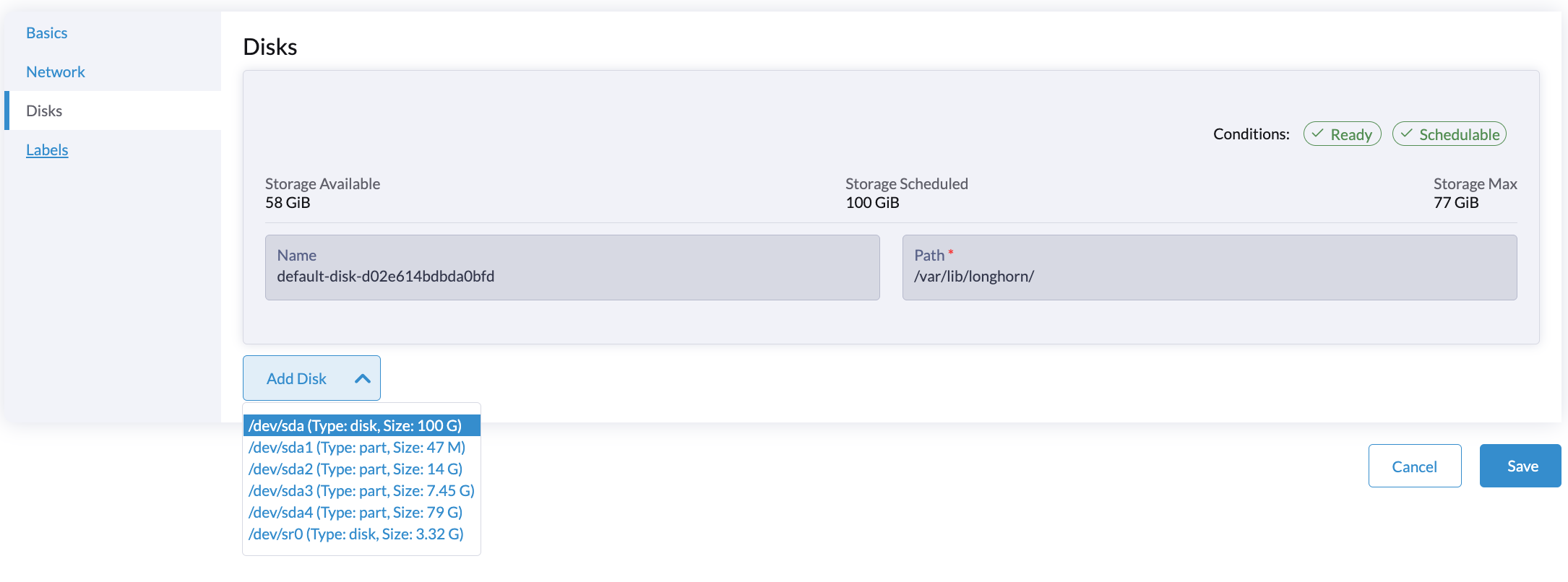Click the Cancel button

click(x=1414, y=466)
